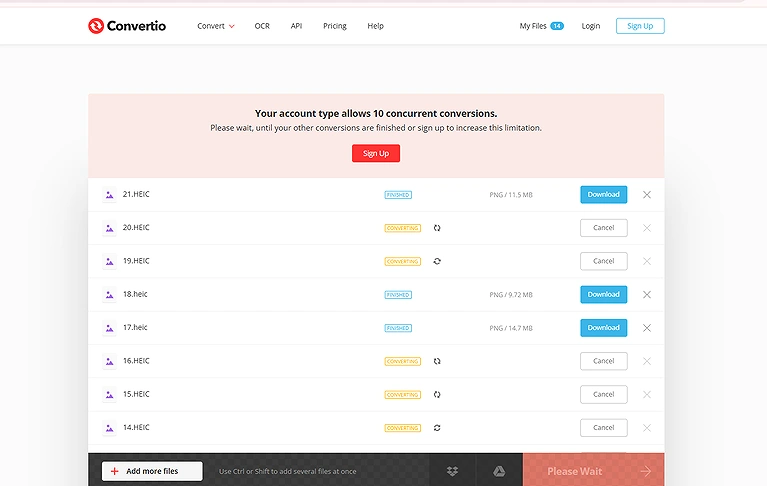Screen dimensions: 767x486
Task: Click the PNG / 11.5 MB size text
Action: tap(511, 195)
